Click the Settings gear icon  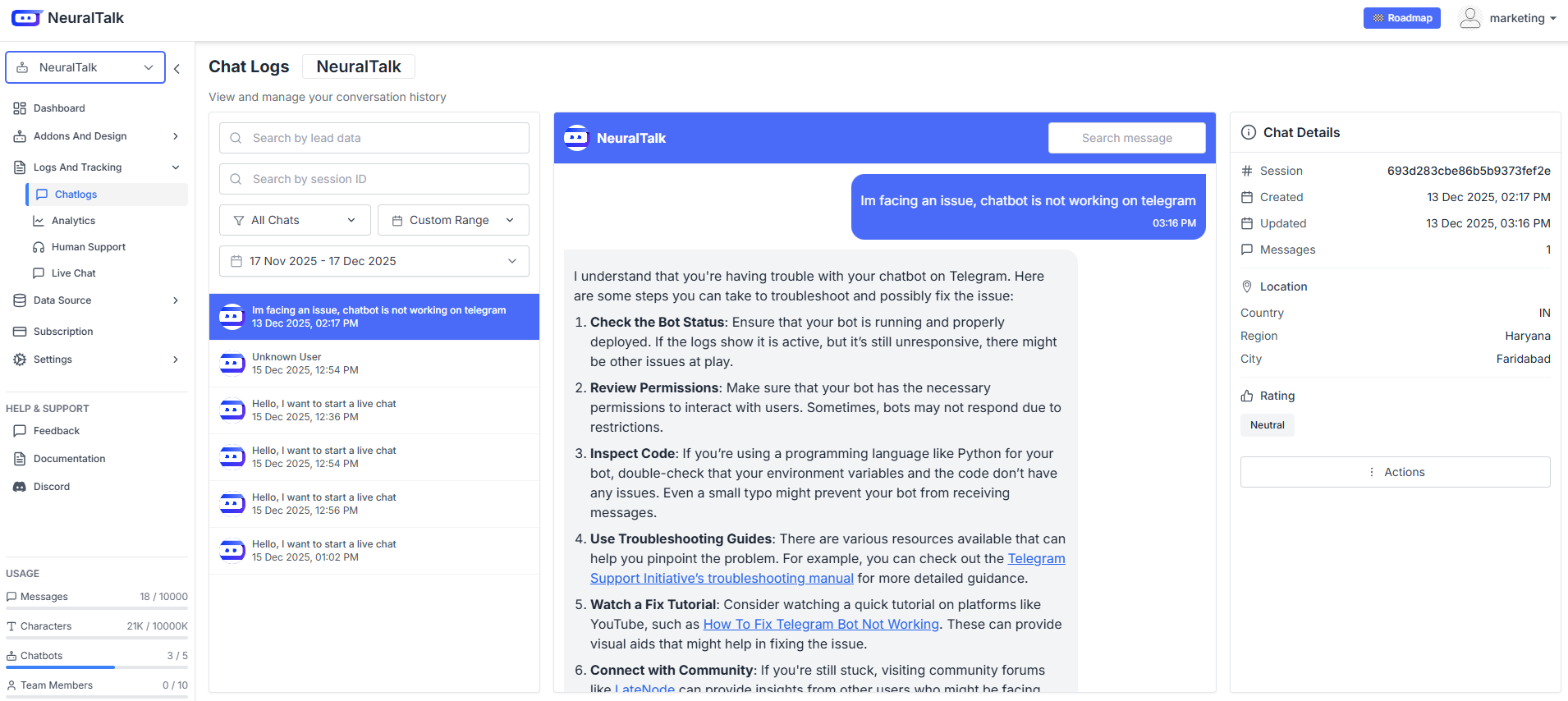coord(20,360)
